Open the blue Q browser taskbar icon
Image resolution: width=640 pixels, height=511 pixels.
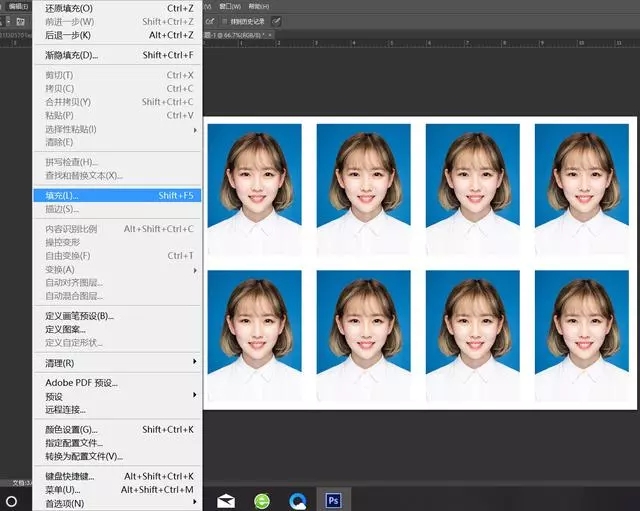[297, 500]
